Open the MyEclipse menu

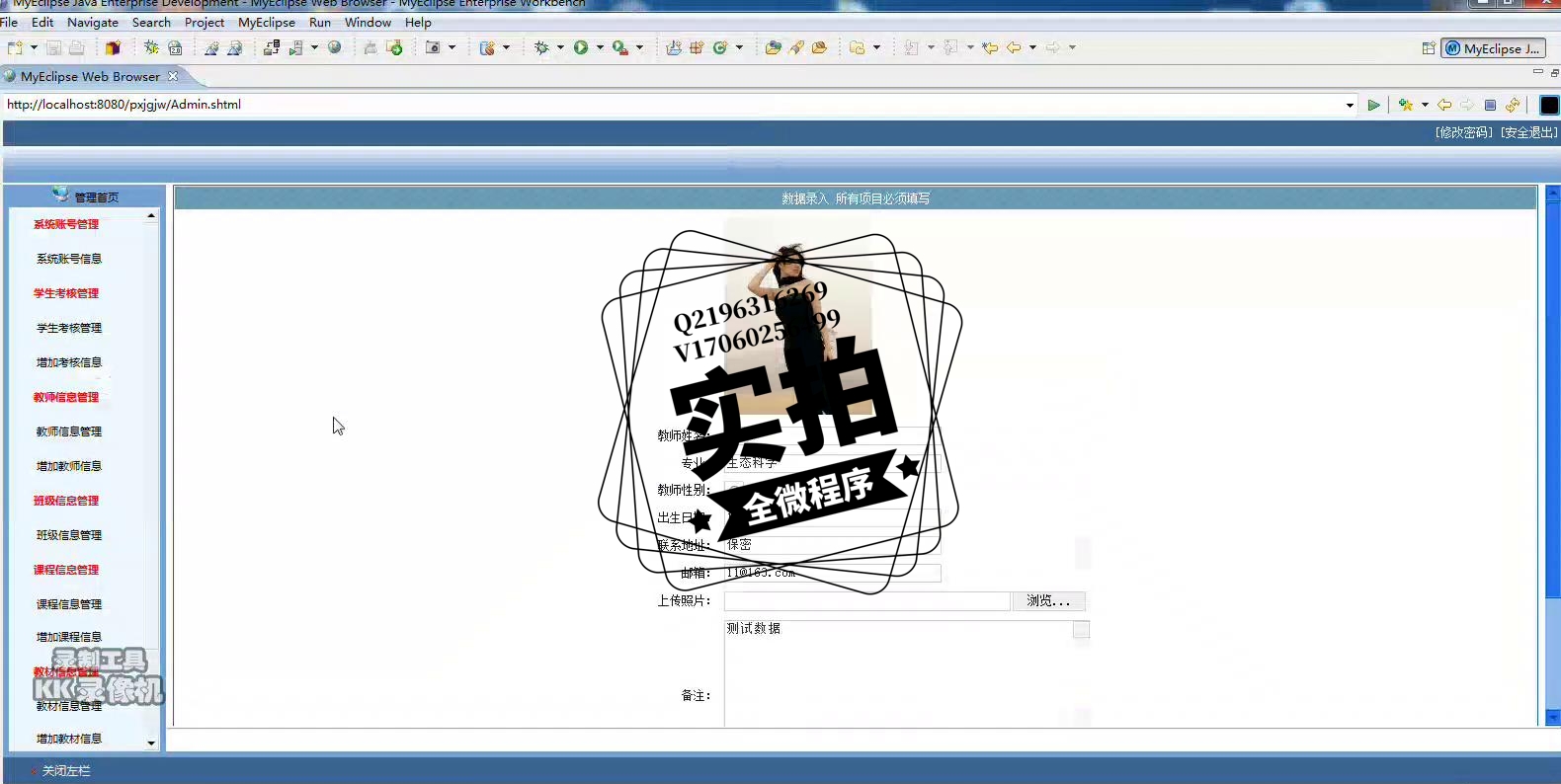267,22
